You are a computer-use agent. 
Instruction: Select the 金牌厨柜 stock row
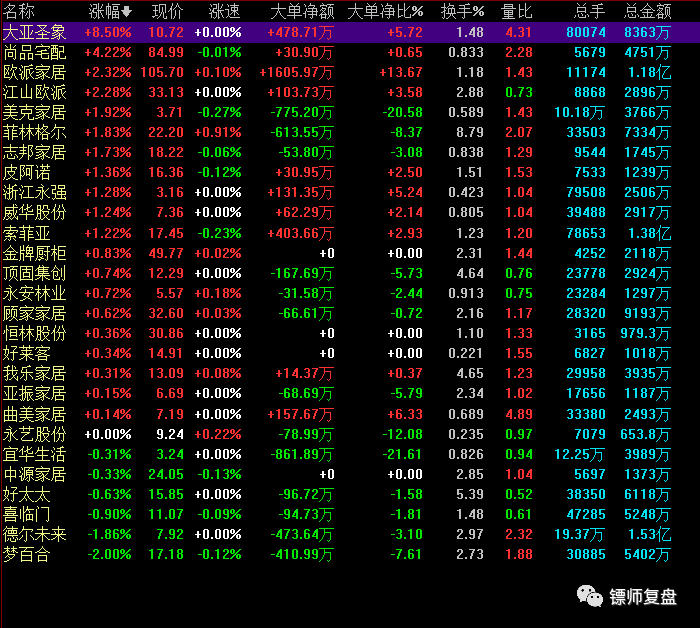coord(350,254)
